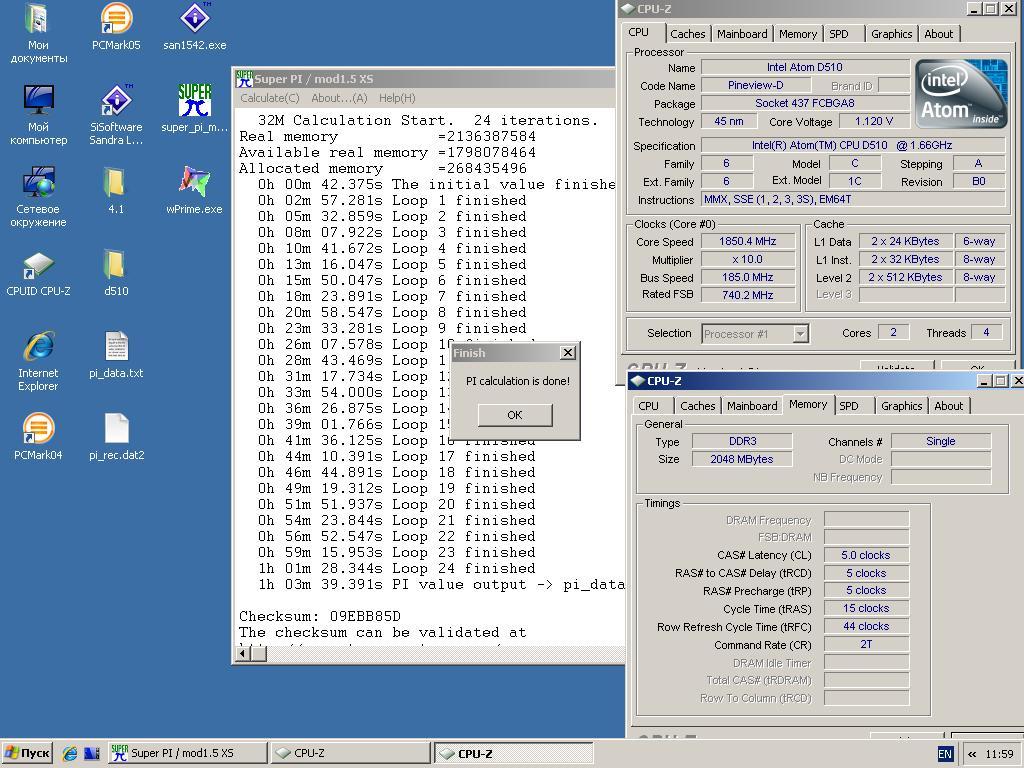Select the PCMark04 desktop shortcut
Screen dimensions: 1024x768
coord(38,436)
